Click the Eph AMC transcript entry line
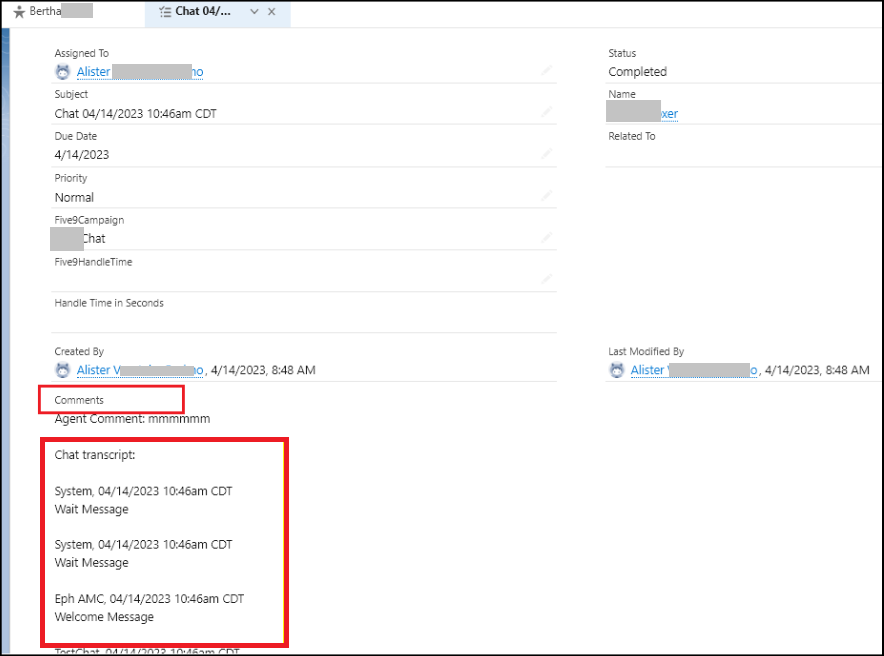The height and width of the screenshot is (656, 884). [x=149, y=599]
